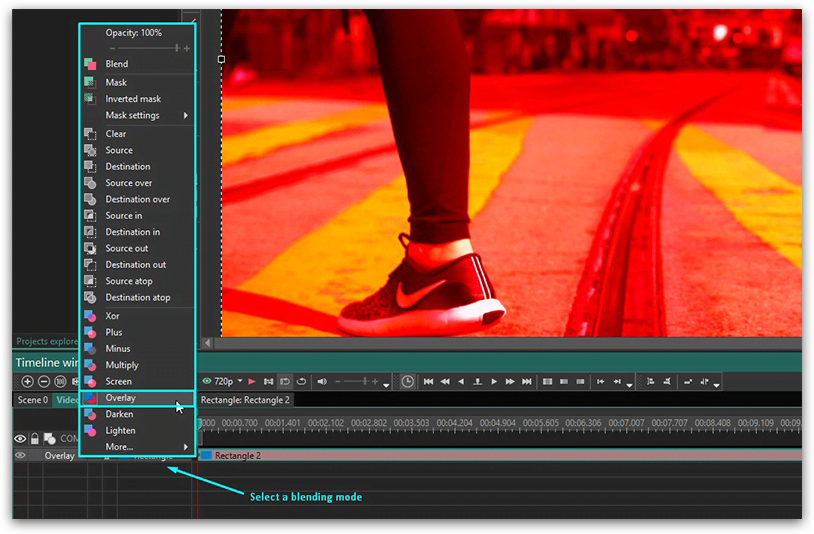Click the Source atop icon

pyautogui.click(x=90, y=281)
